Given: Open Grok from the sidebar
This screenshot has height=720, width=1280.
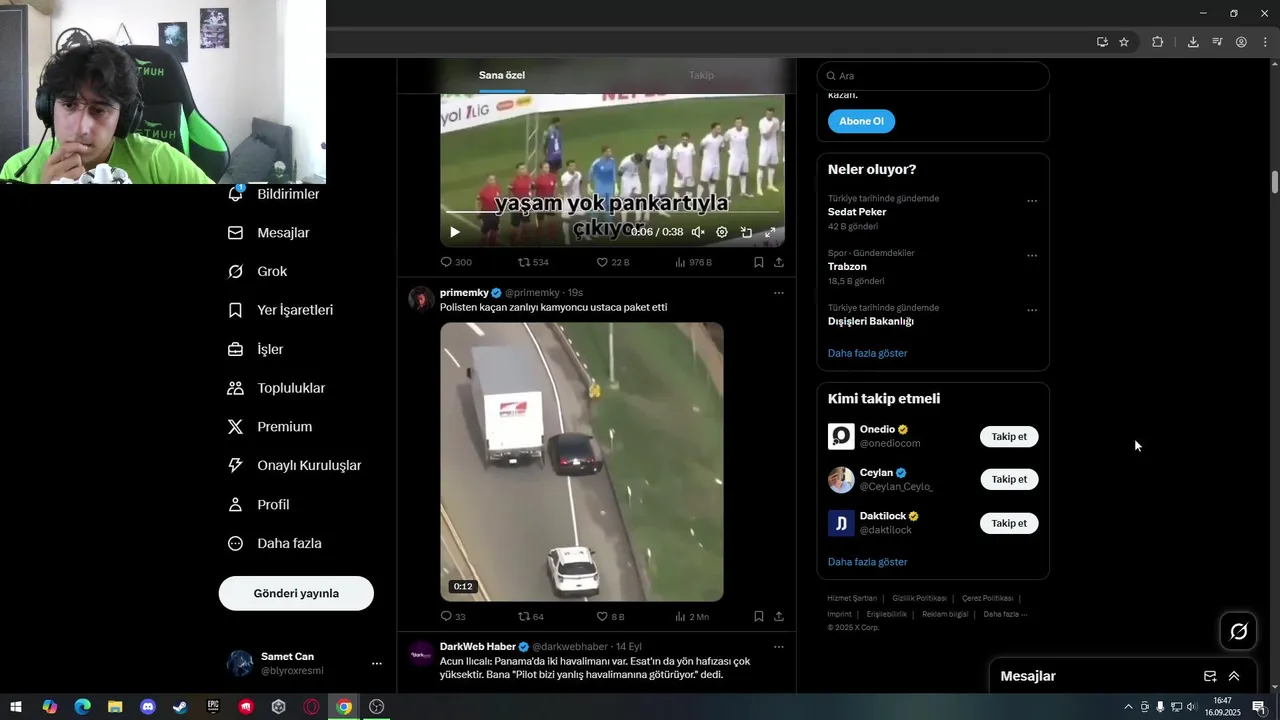Looking at the screenshot, I should click(257, 272).
